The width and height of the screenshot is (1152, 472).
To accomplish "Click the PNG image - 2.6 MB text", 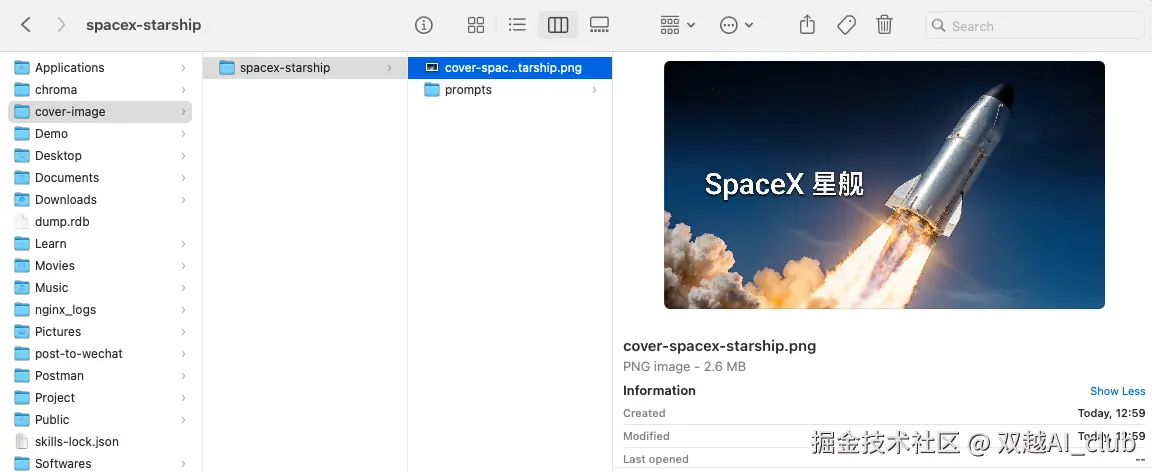I will point(685,366).
